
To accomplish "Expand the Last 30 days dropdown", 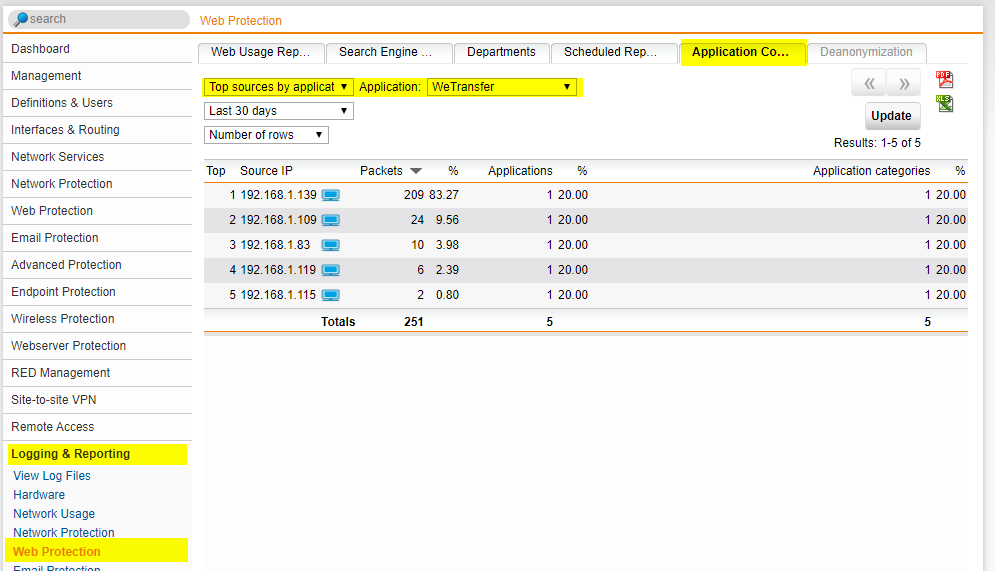I will [278, 111].
